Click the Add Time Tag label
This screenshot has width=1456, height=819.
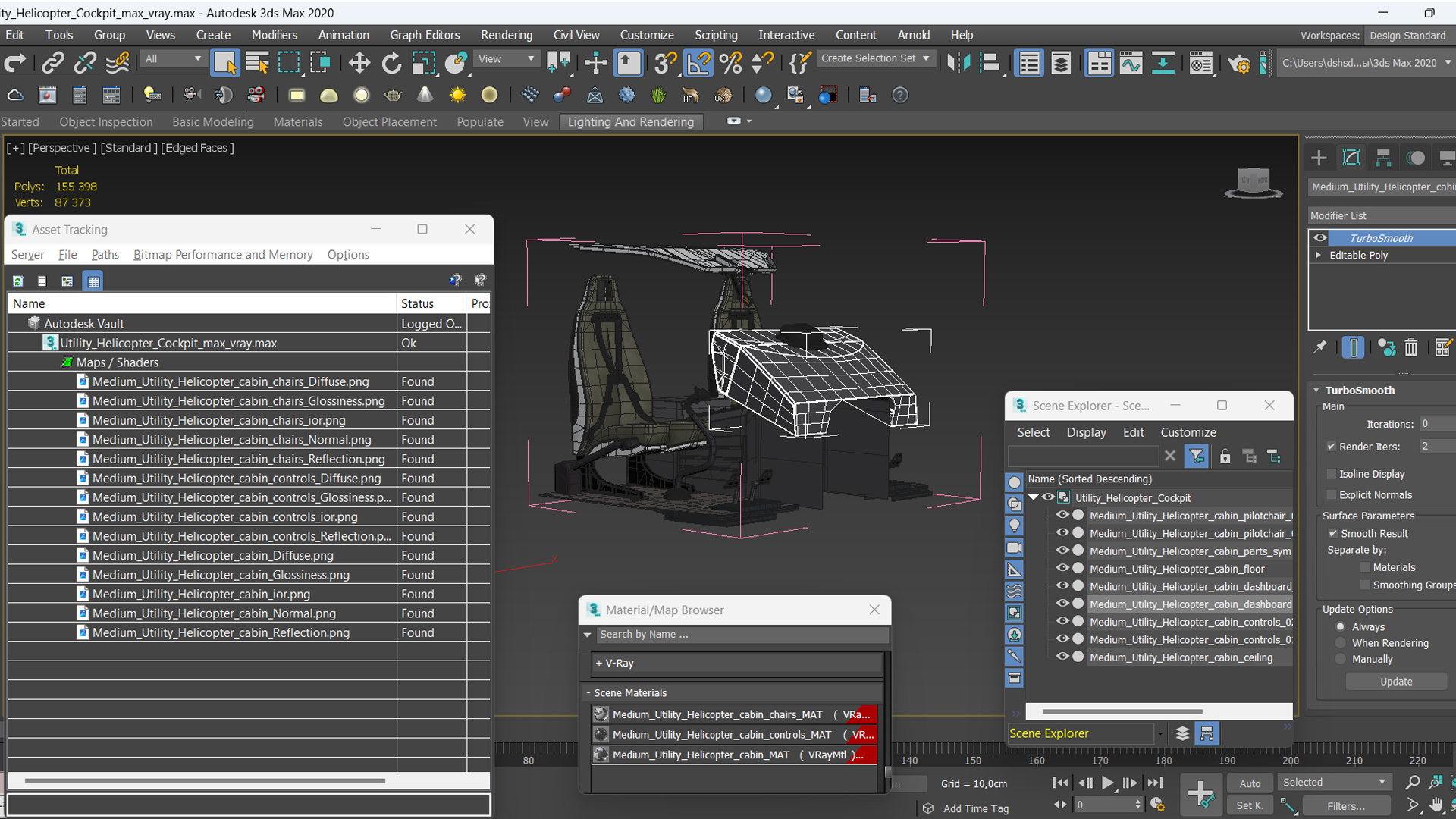pos(976,809)
